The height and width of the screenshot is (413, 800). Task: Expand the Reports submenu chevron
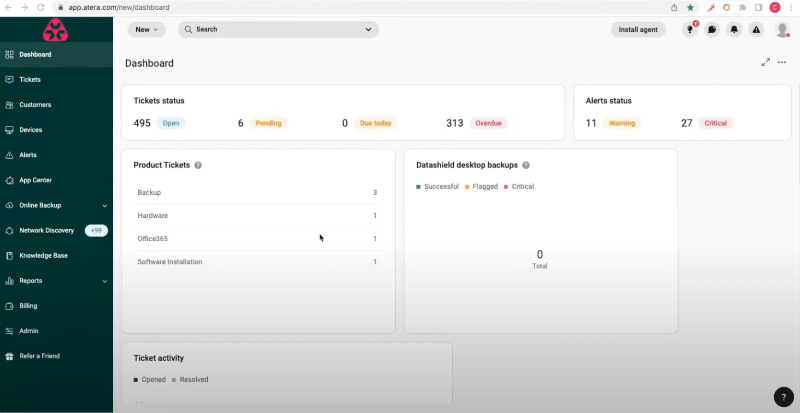pyautogui.click(x=105, y=281)
